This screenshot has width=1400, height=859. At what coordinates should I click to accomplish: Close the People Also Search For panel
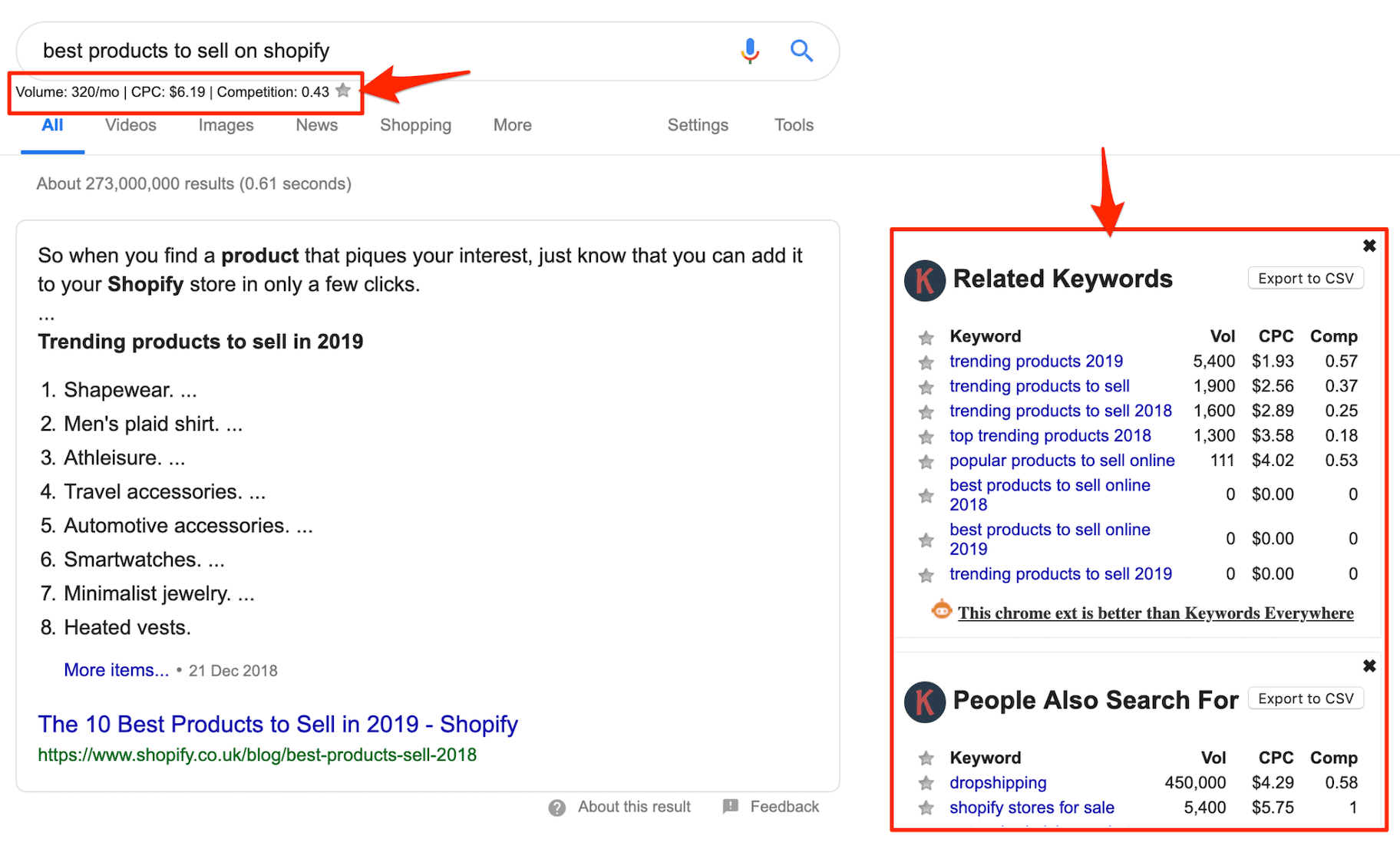click(x=1369, y=666)
